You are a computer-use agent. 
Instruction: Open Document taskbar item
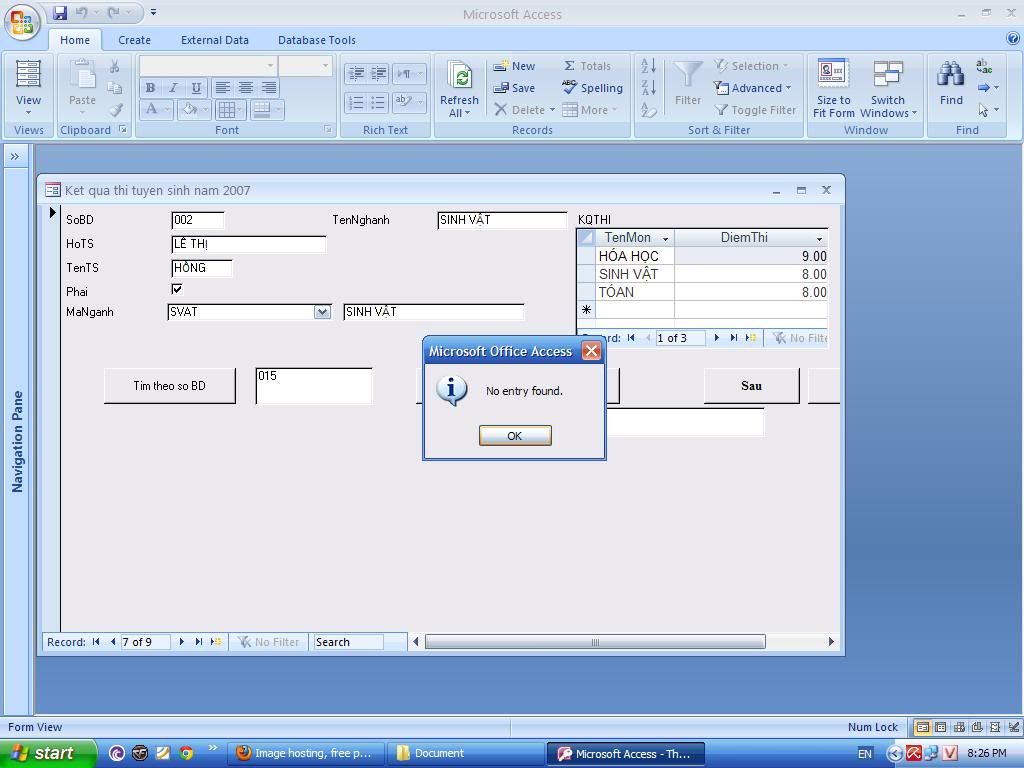[466, 753]
